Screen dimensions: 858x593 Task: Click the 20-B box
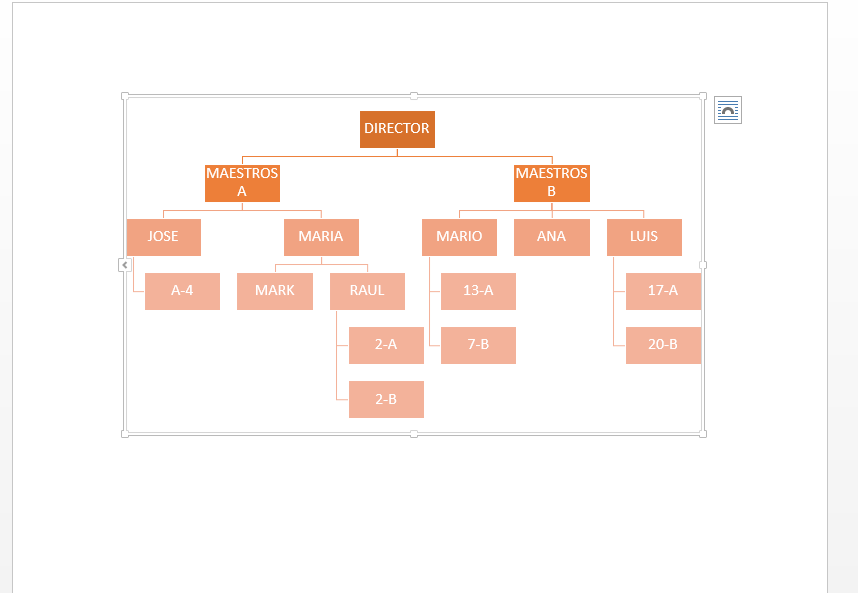coord(663,345)
